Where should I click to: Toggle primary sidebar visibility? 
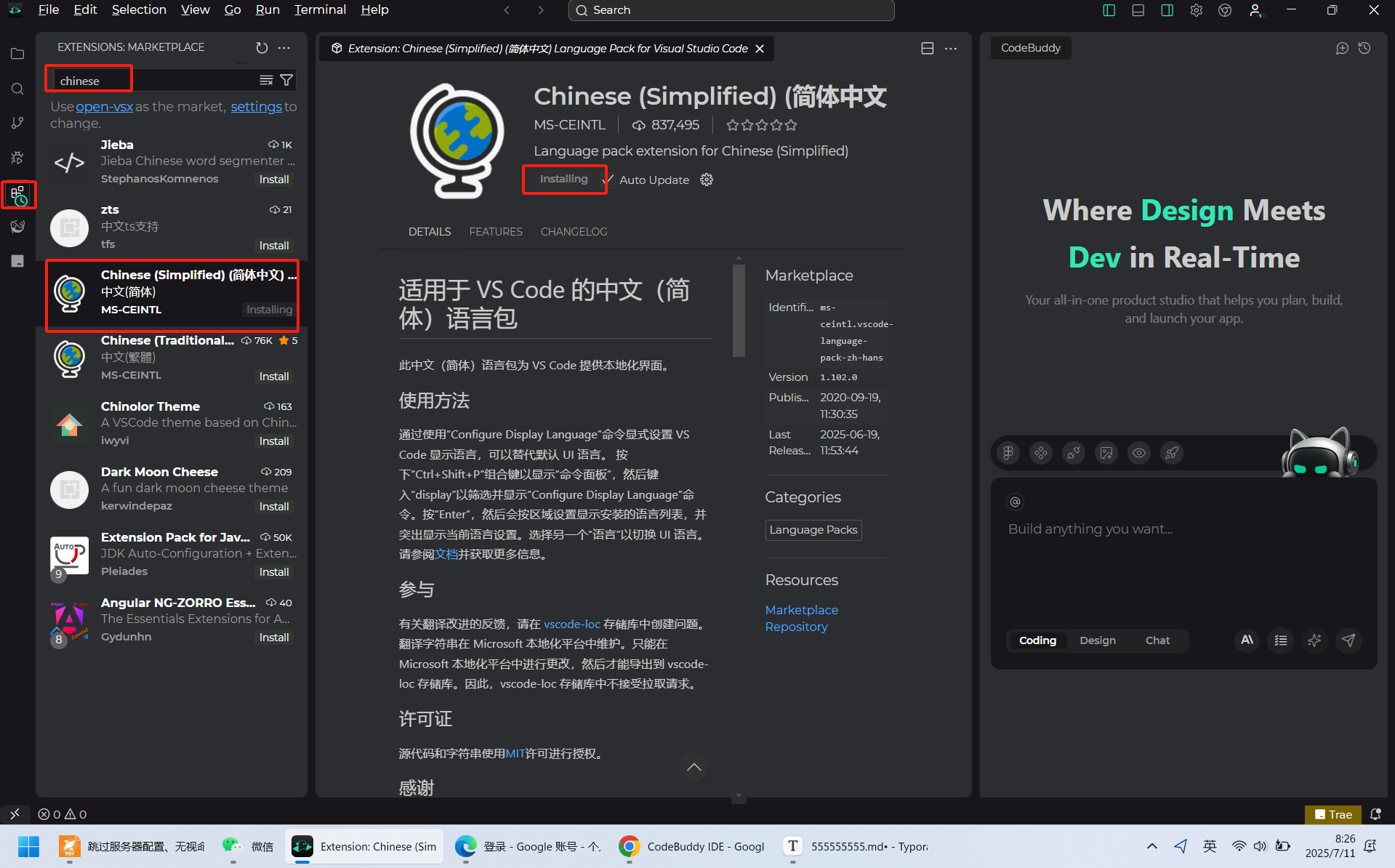tap(1109, 10)
